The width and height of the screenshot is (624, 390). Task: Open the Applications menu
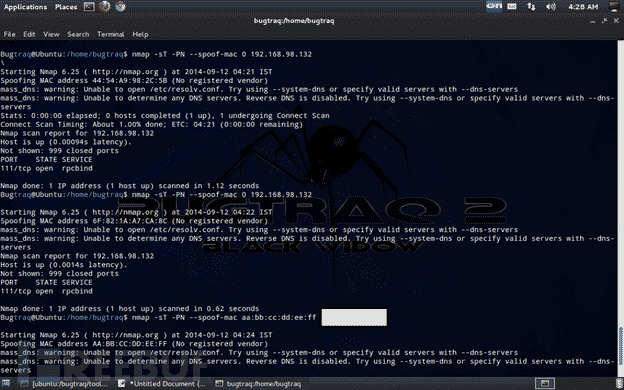25,7
